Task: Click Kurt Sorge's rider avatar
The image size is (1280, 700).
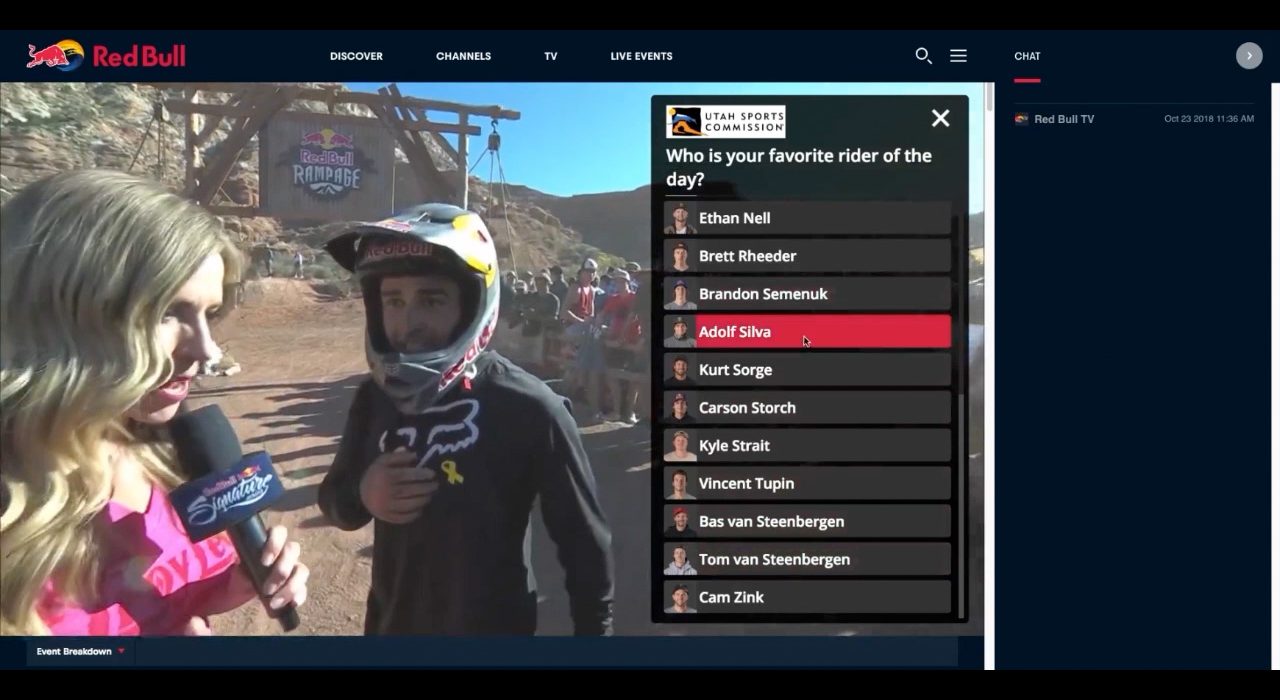Action: point(680,370)
